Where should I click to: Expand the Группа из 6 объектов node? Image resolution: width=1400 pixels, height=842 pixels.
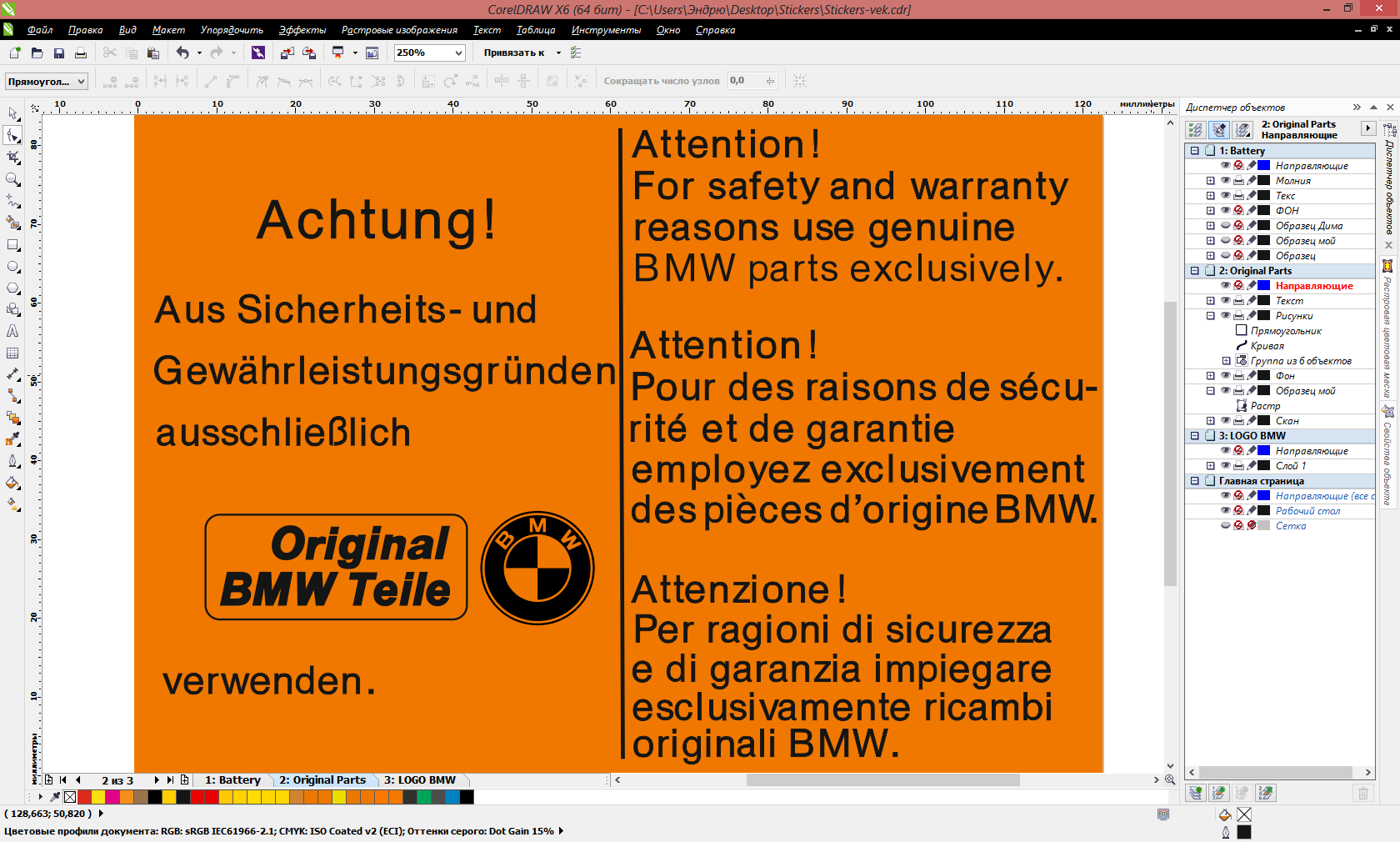coord(1226,361)
